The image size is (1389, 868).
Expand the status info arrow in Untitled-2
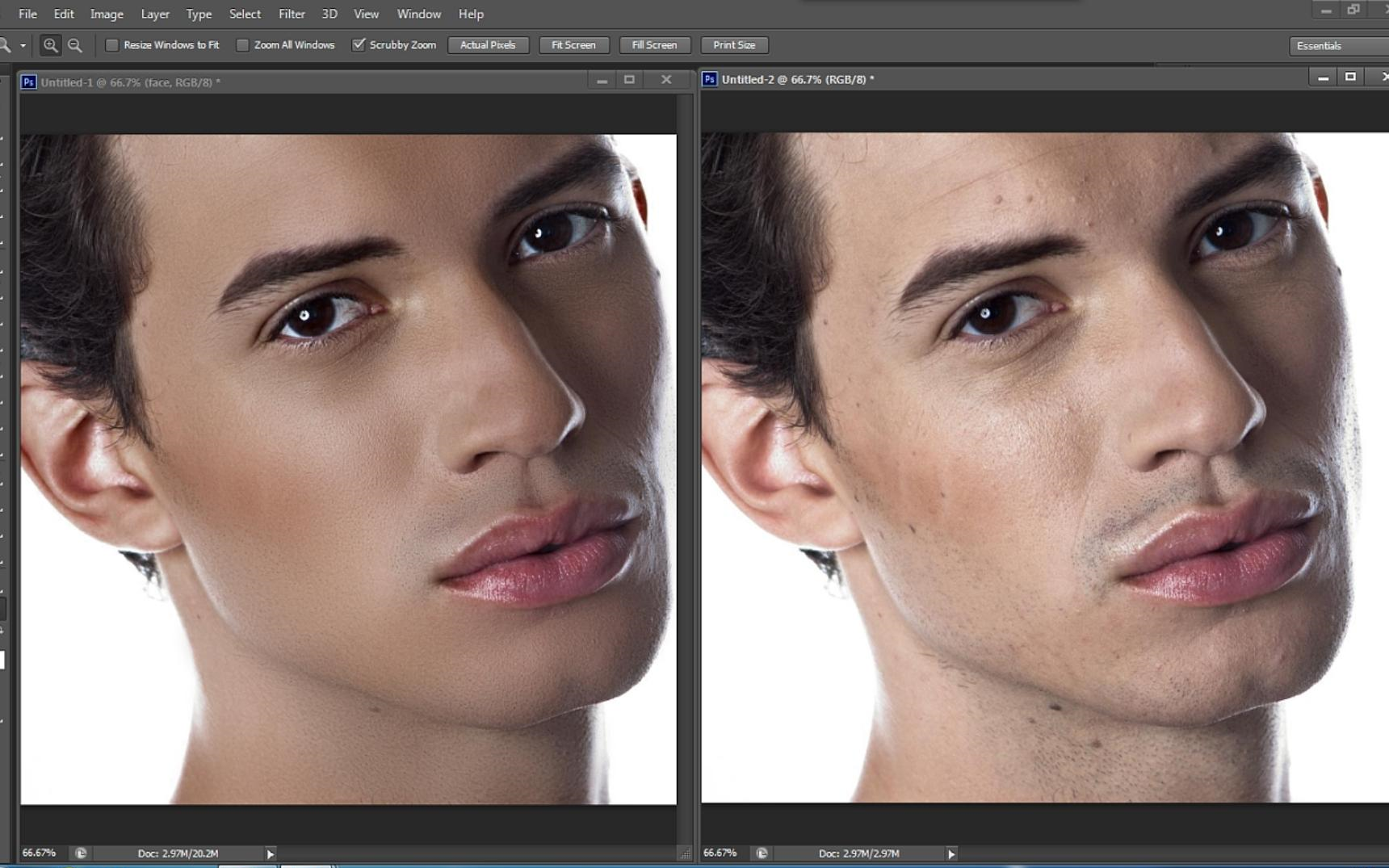point(951,853)
